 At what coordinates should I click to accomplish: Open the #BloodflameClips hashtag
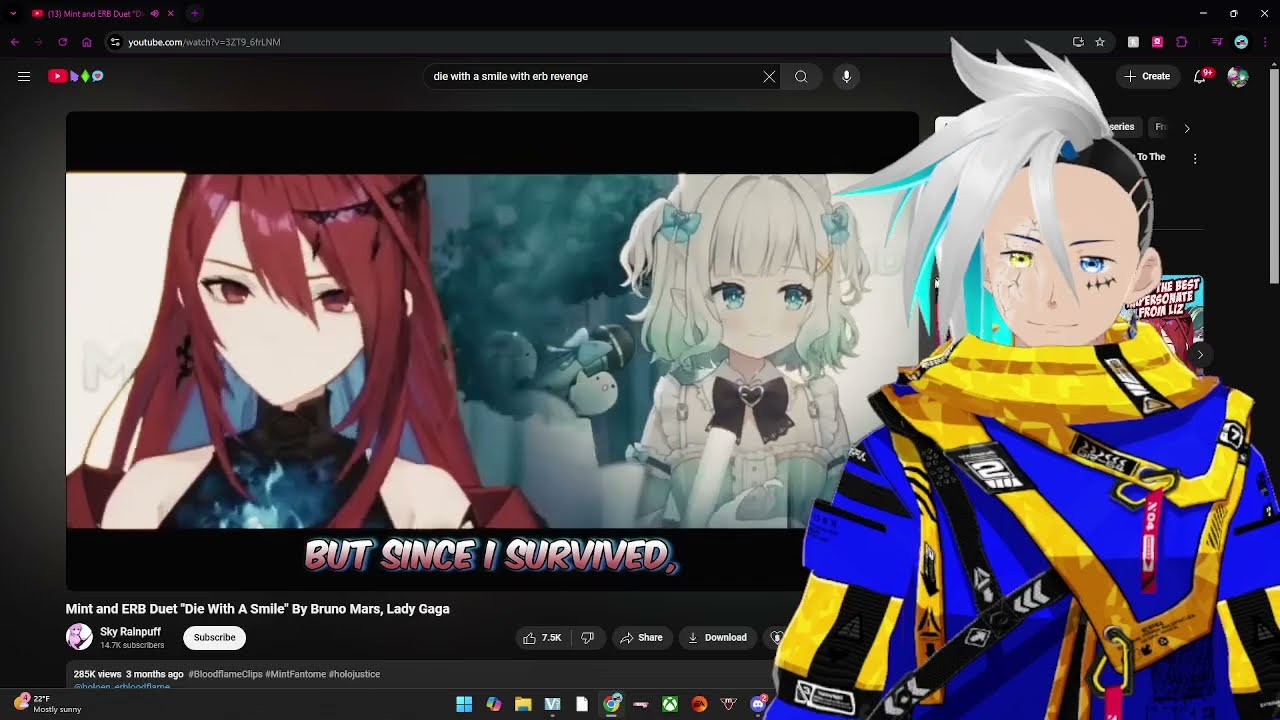225,674
